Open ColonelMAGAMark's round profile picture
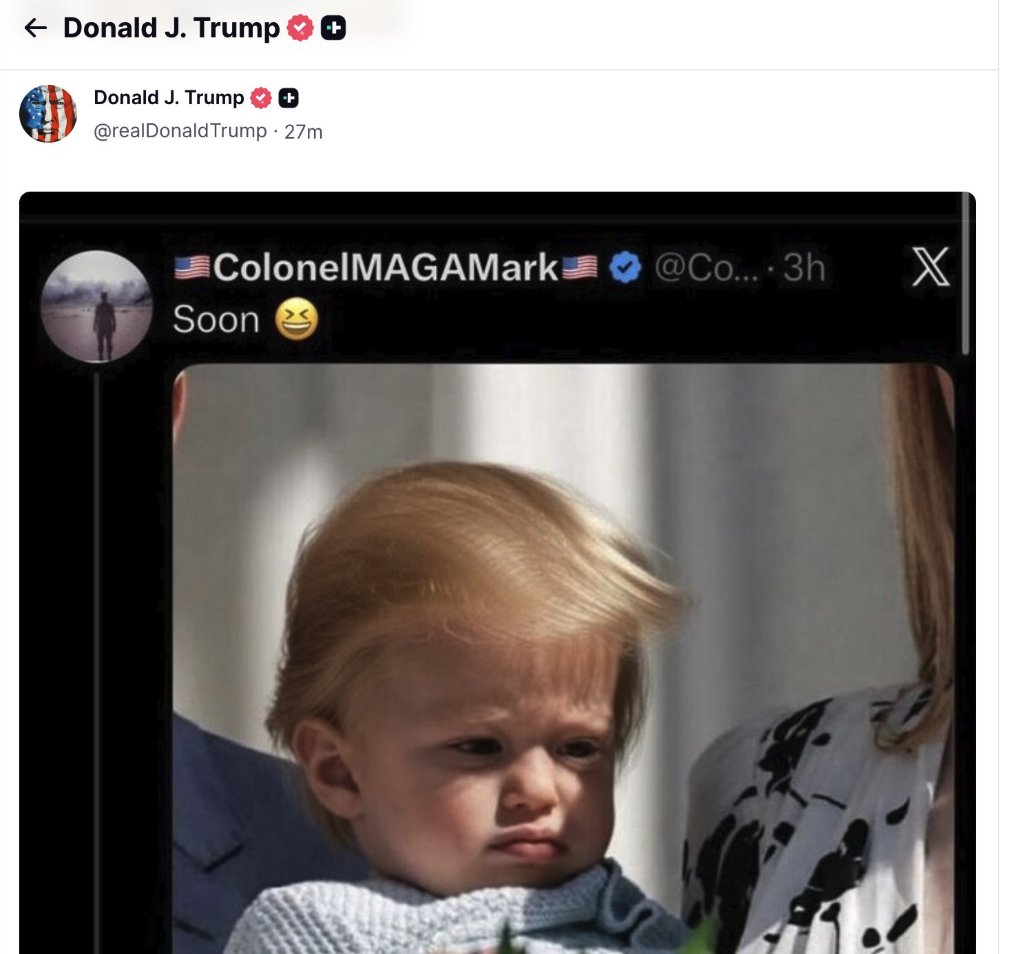 [97, 306]
